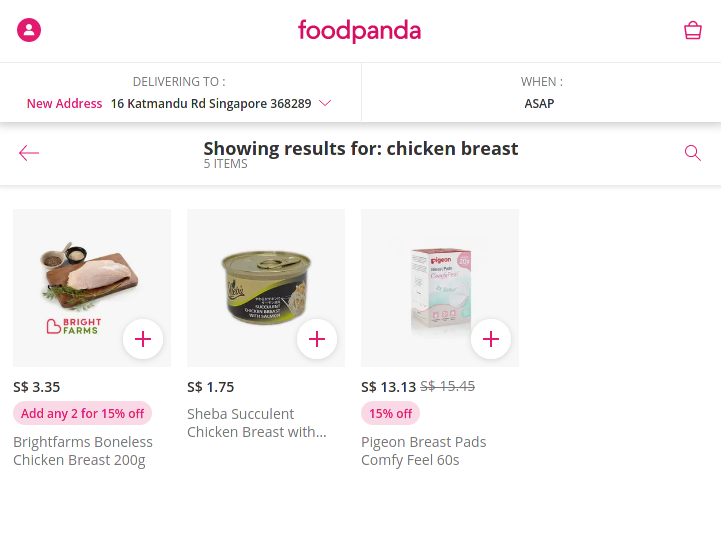
Task: Open the Brightfarms chicken breast product image
Action: (x=92, y=288)
